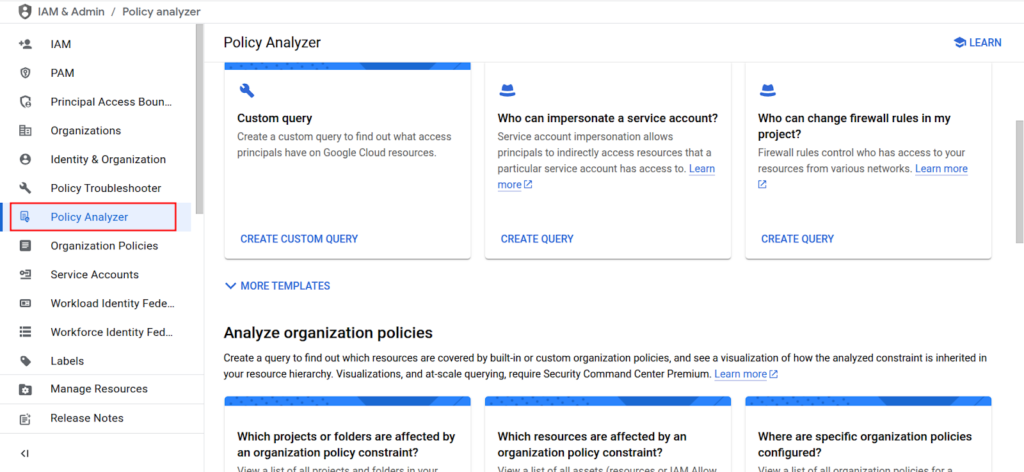Click the Principal Access Boundary icon
Image resolution: width=1024 pixels, height=472 pixels.
[x=25, y=102]
